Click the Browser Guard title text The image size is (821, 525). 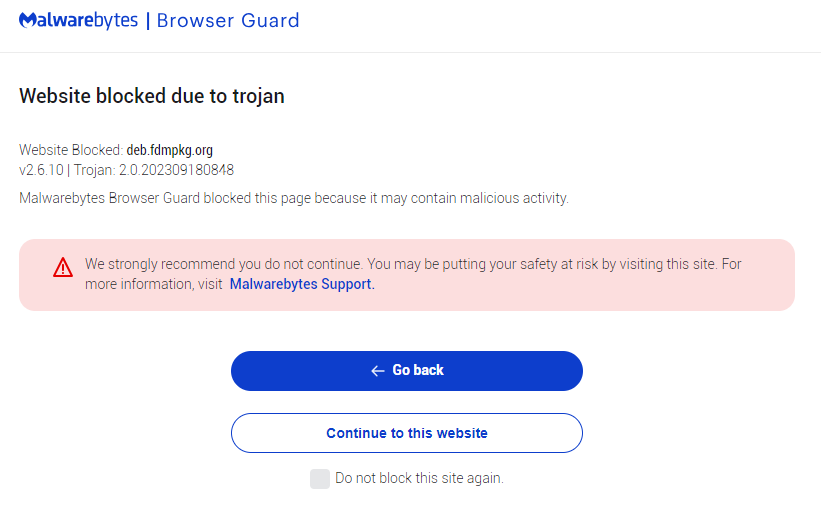pos(228,20)
